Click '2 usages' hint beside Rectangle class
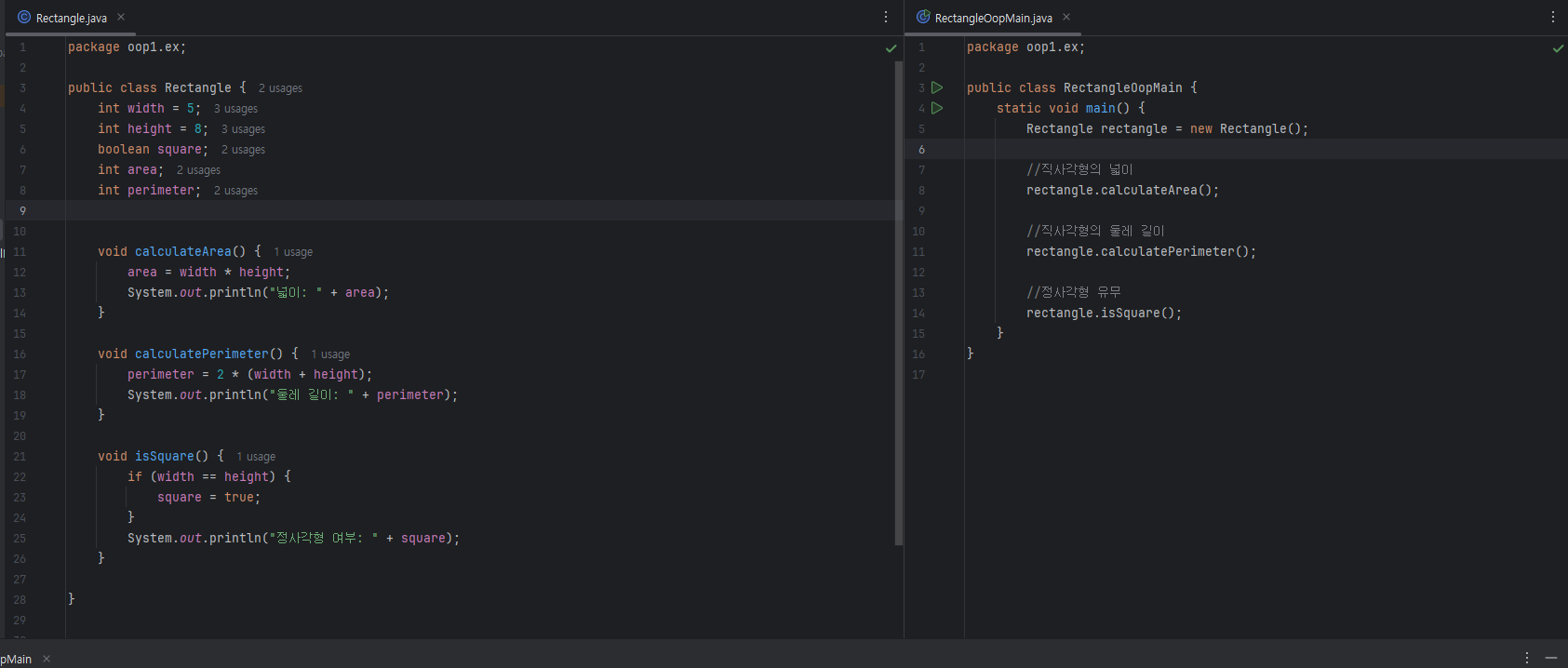 click(280, 88)
